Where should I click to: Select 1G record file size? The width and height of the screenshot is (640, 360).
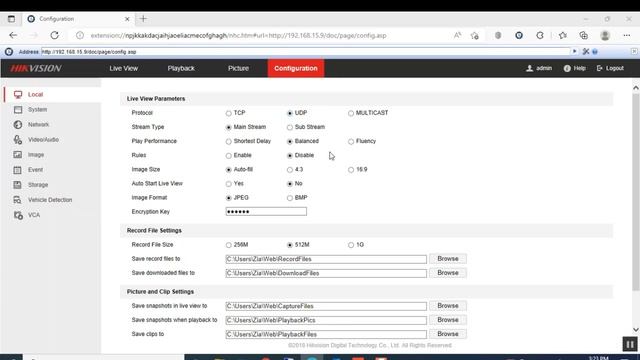click(351, 245)
